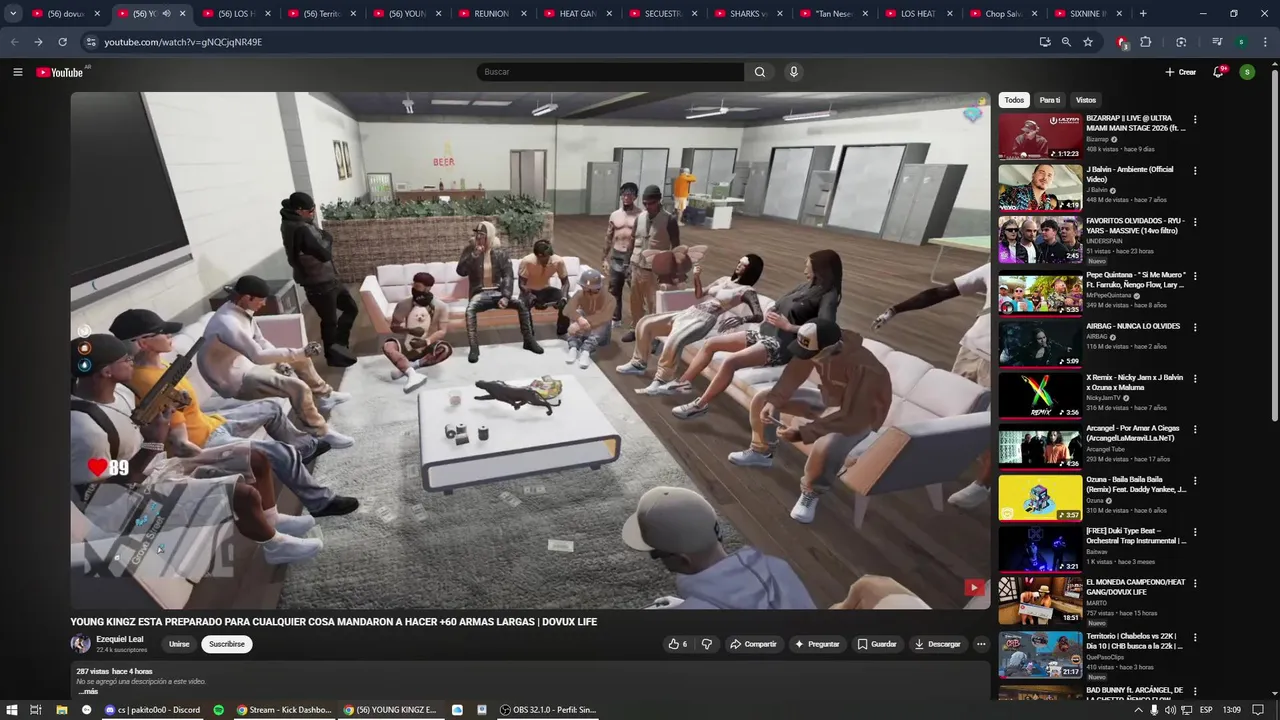Screen dimensions: 1280x720
Task: Mute the playing tab via speaker icon
Action: (x=166, y=14)
